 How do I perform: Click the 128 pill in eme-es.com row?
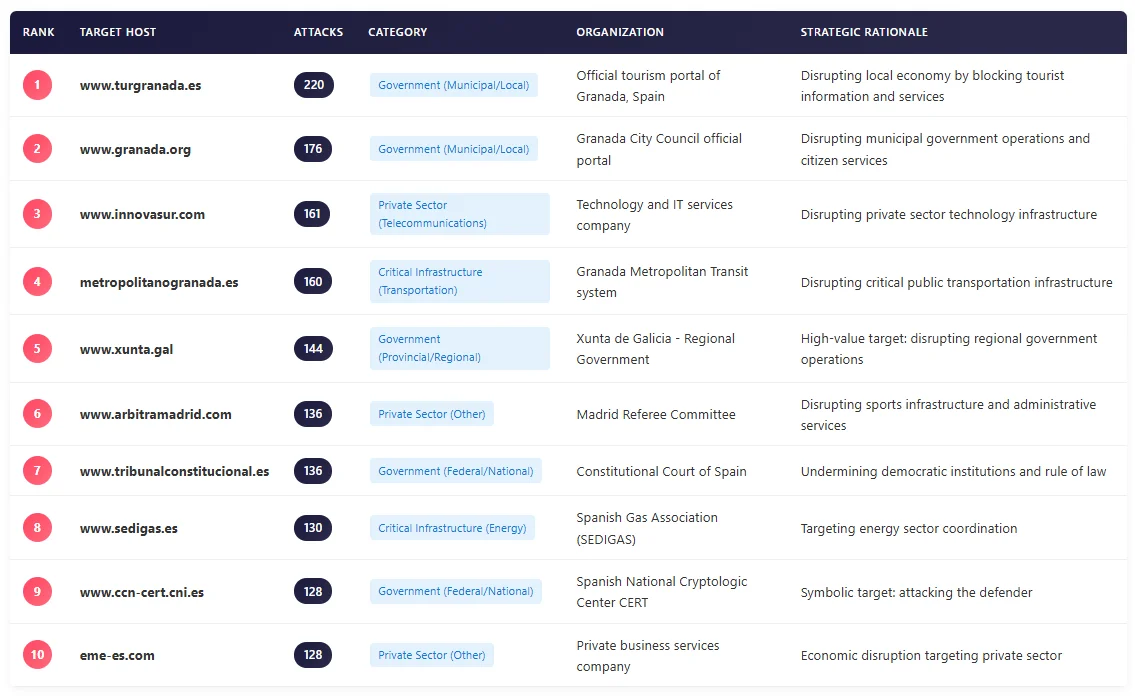pyautogui.click(x=313, y=655)
